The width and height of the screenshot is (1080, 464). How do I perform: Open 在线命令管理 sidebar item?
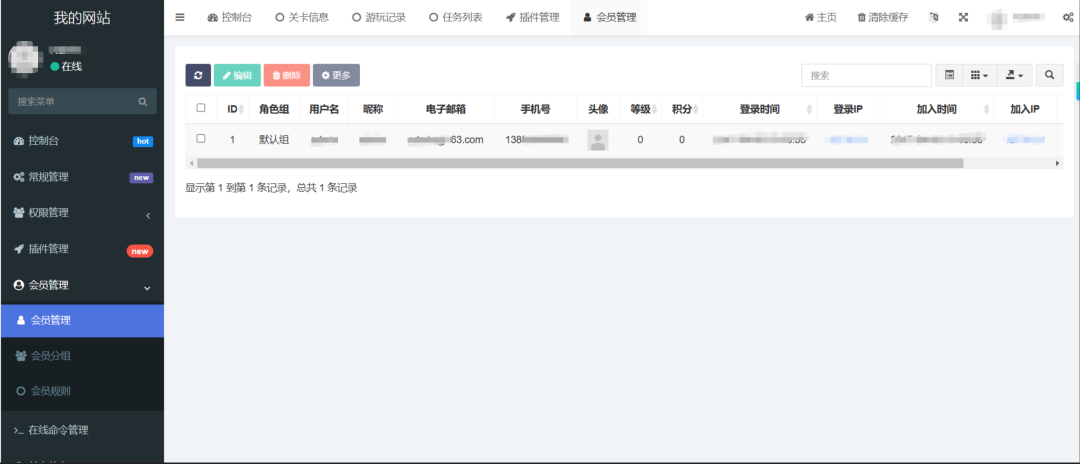point(82,430)
